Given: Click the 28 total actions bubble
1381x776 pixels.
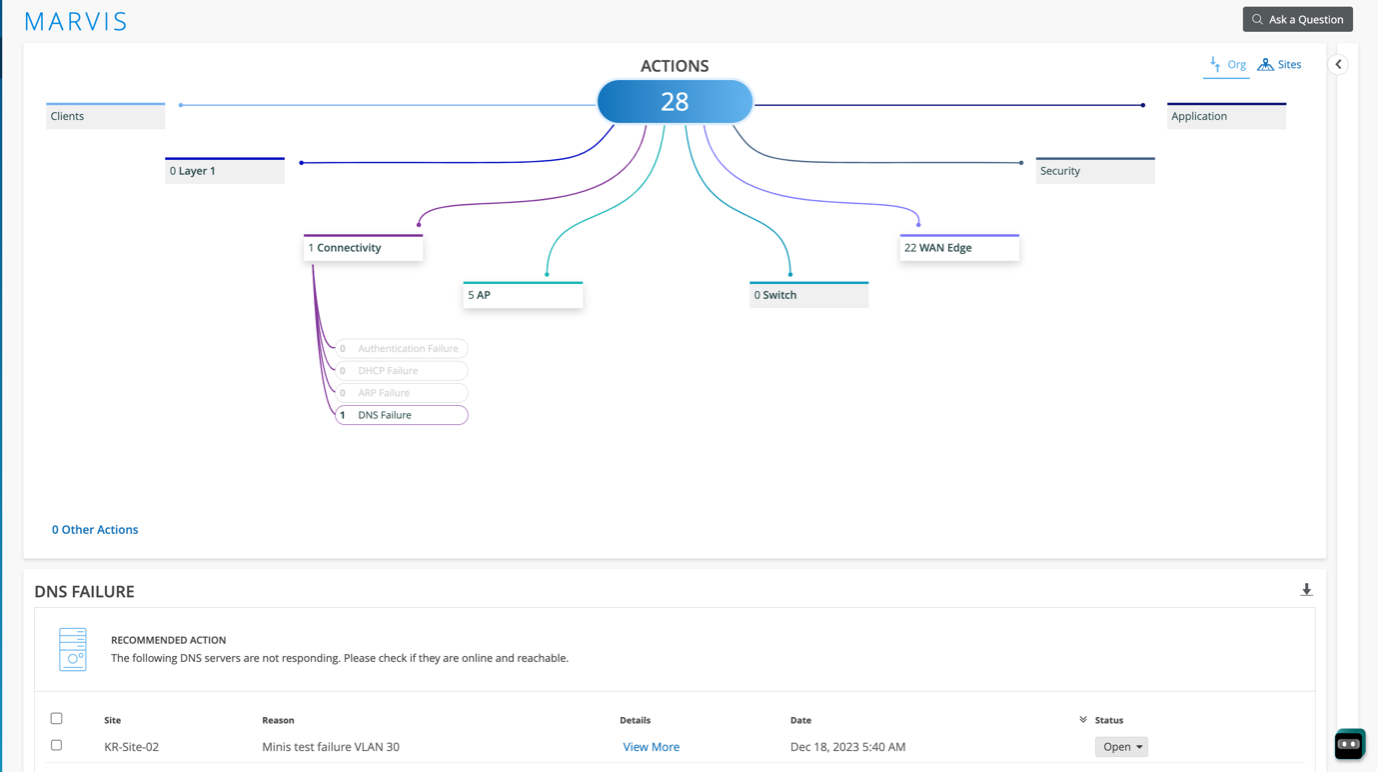Looking at the screenshot, I should click(x=675, y=102).
